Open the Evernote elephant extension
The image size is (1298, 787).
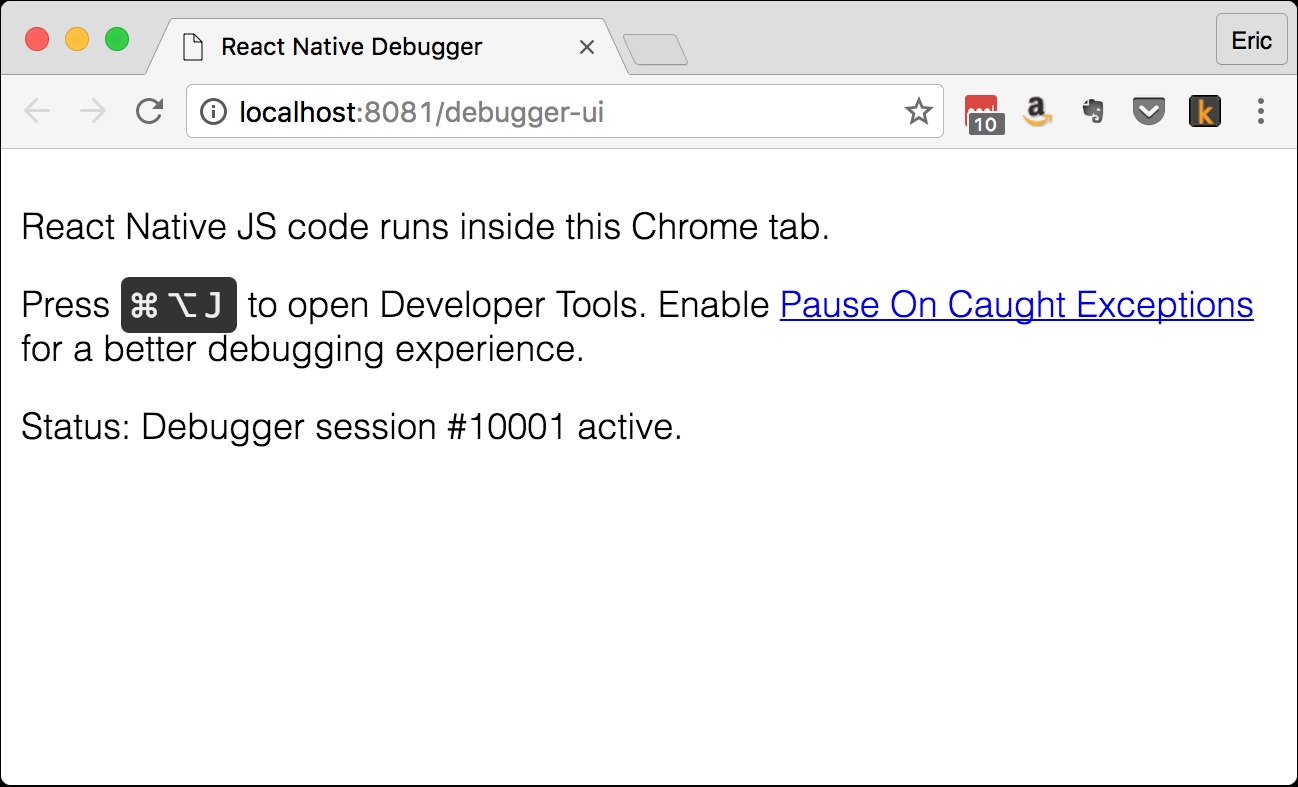pos(1094,112)
